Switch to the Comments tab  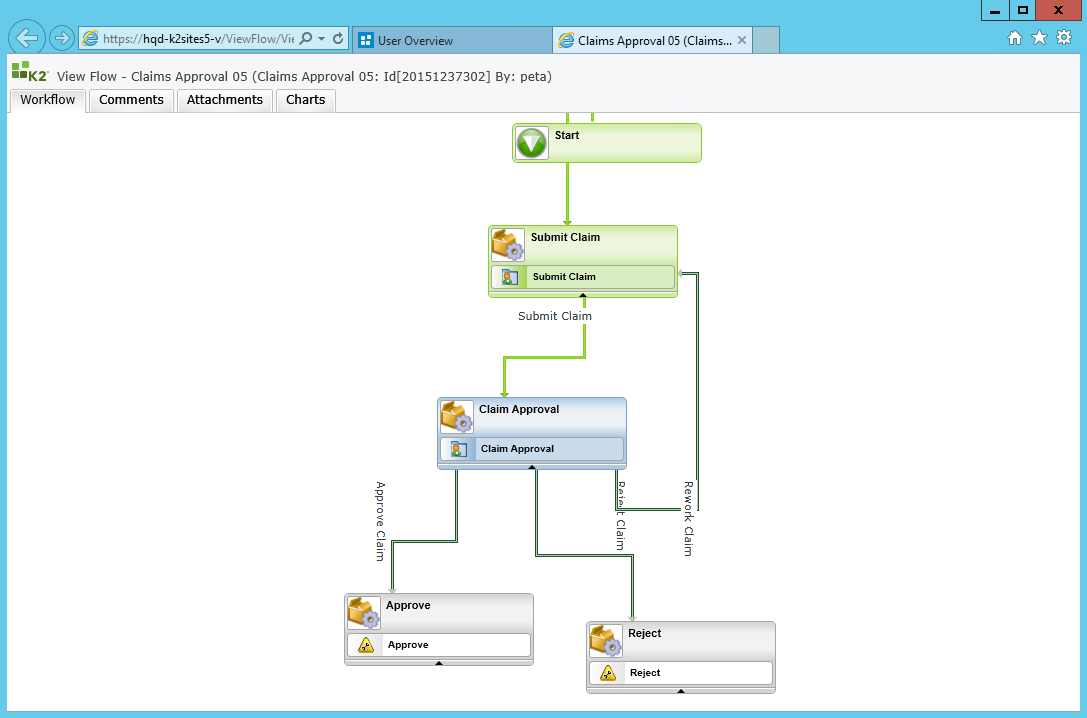tap(131, 100)
